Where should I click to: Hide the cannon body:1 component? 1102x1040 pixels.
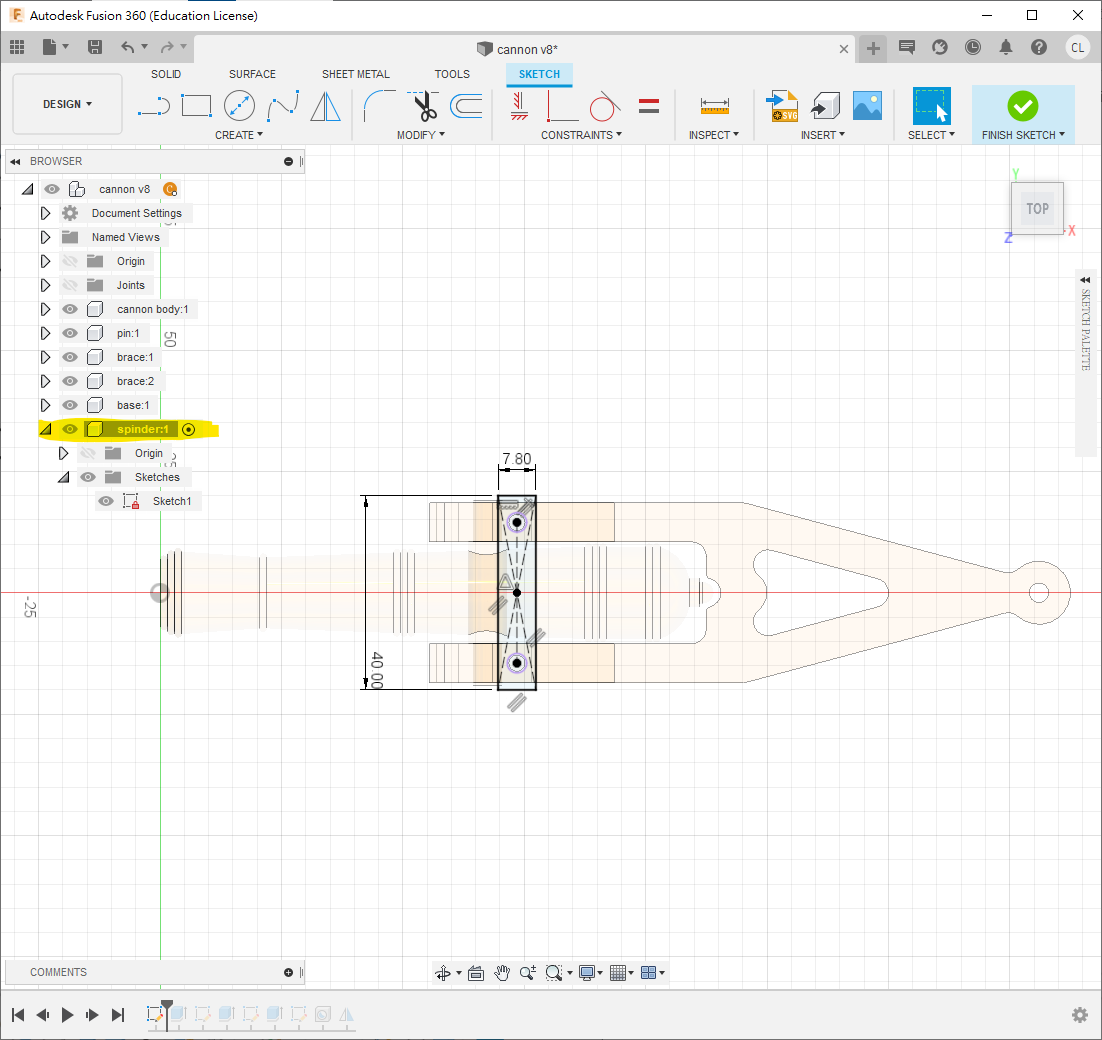pos(70,309)
